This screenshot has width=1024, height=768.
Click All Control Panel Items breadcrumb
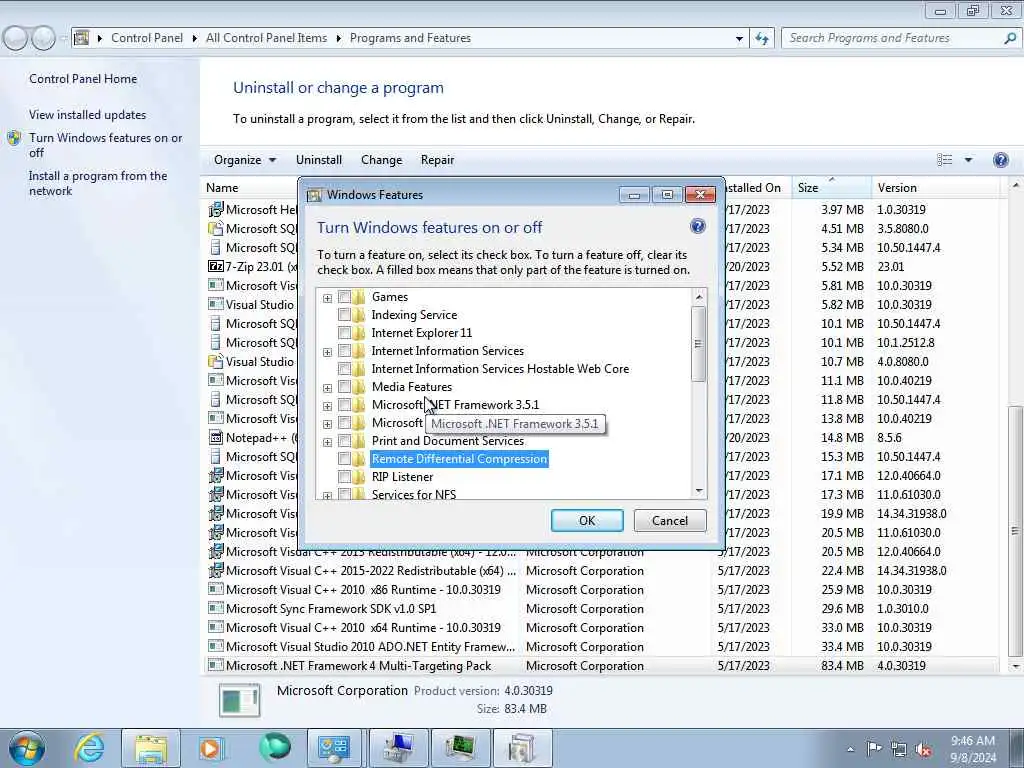pos(266,38)
